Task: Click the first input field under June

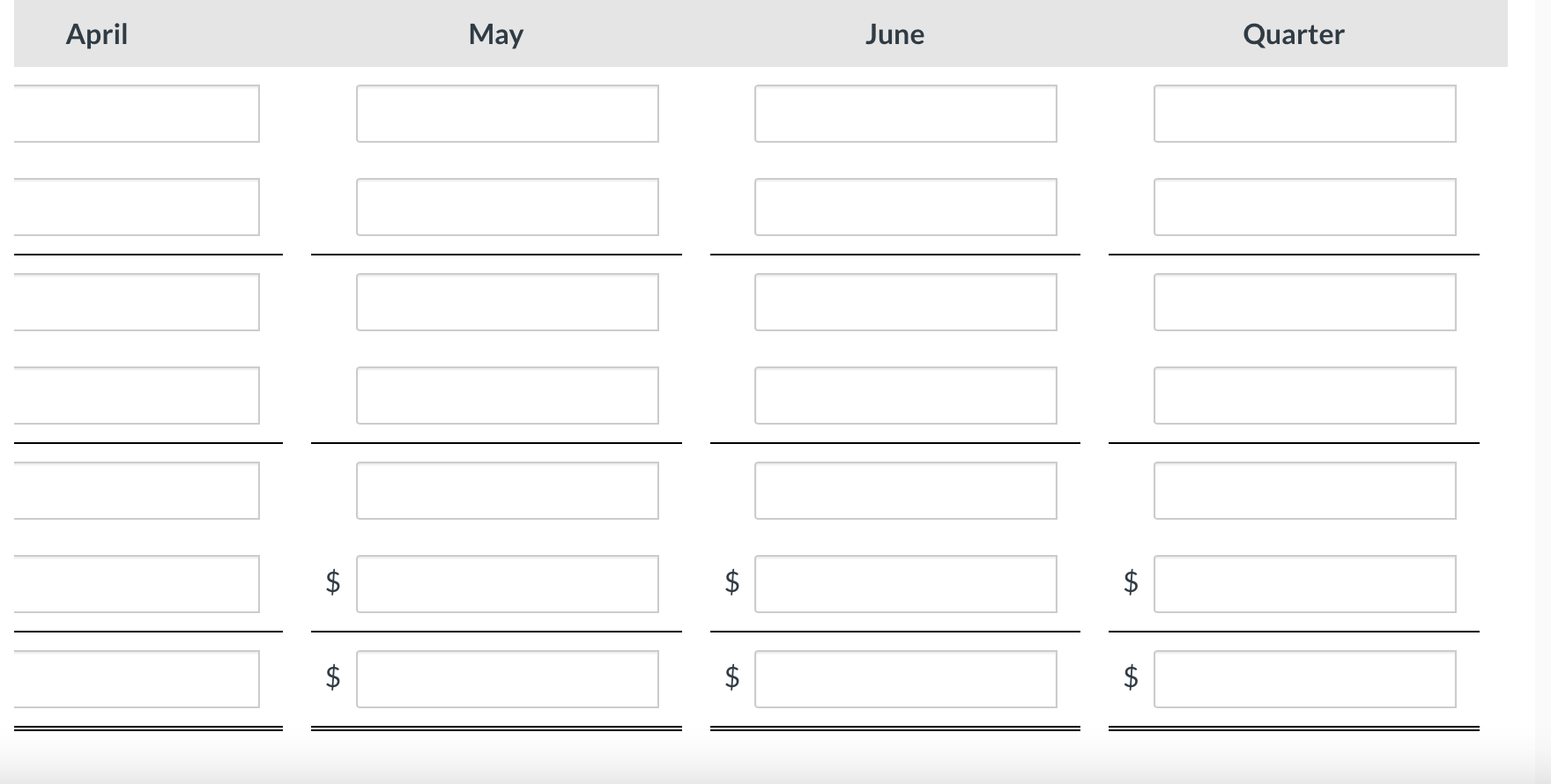Action: coord(905,113)
